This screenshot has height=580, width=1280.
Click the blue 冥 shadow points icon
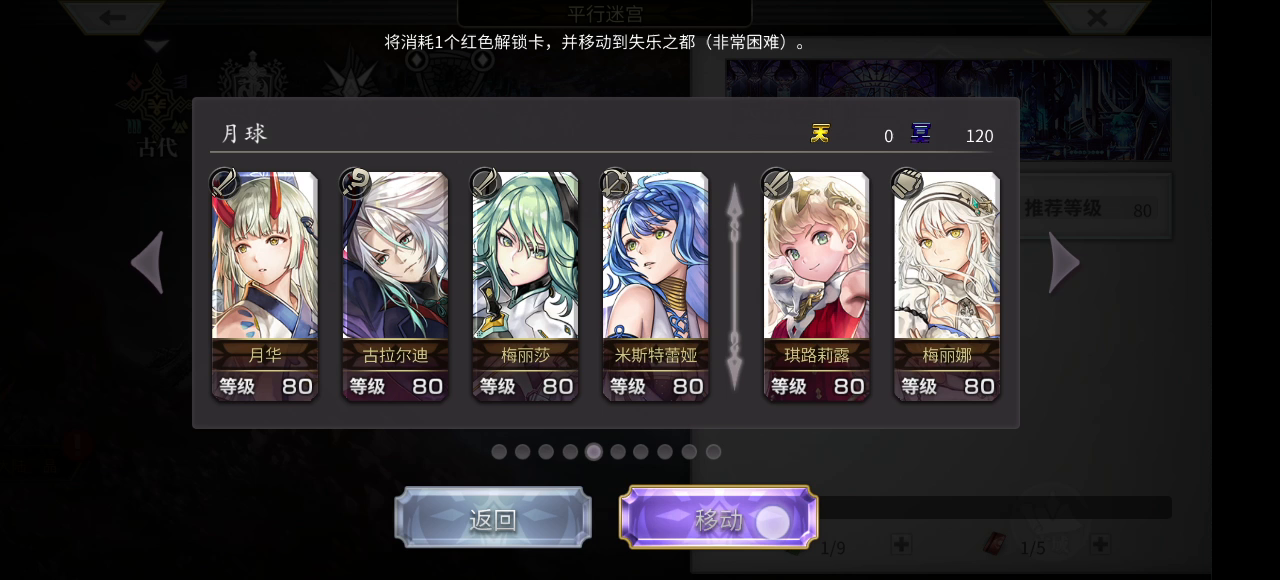point(921,133)
